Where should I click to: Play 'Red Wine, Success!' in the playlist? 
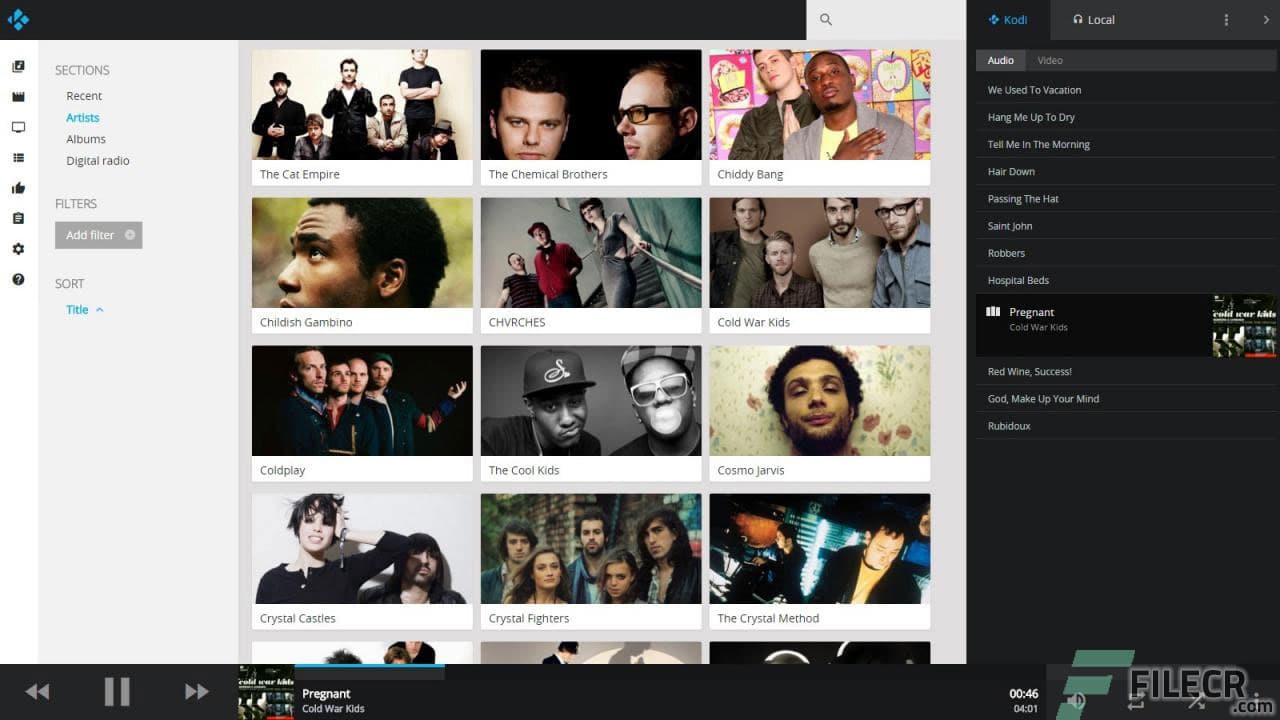tap(1126, 371)
